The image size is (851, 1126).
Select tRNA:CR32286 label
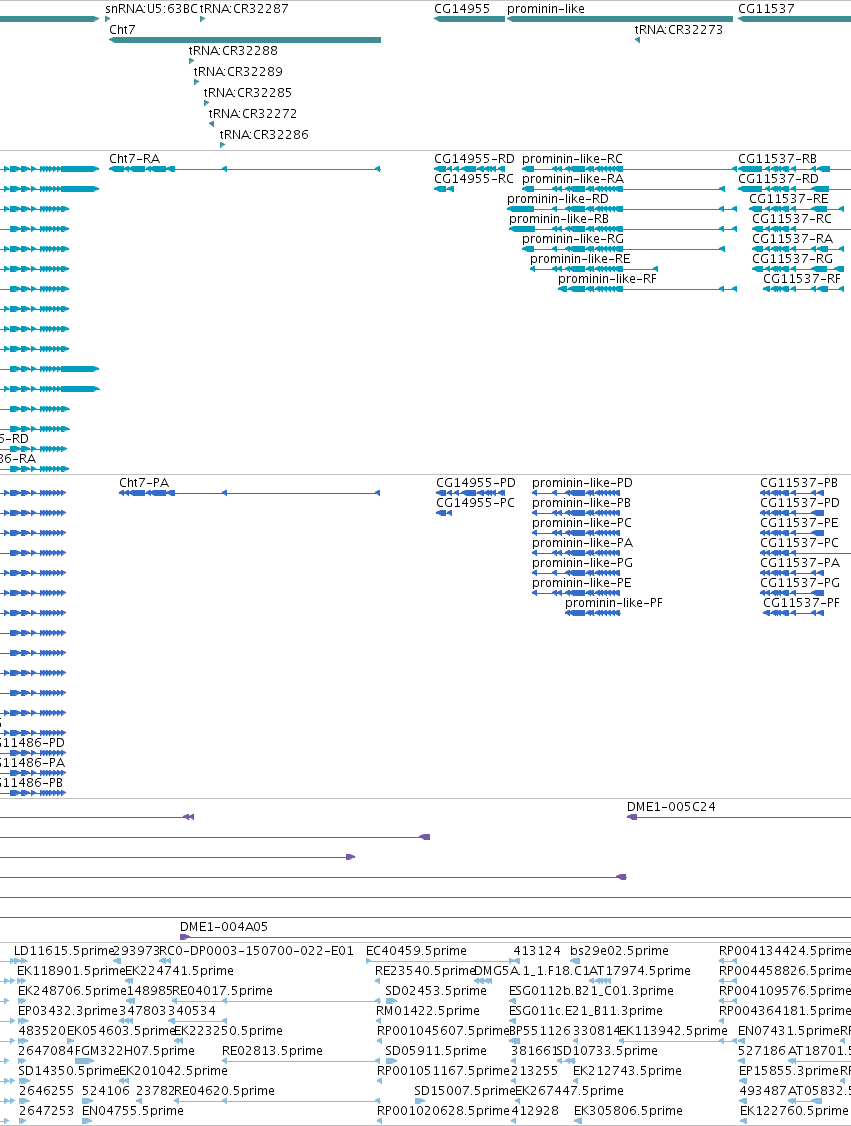(264, 134)
